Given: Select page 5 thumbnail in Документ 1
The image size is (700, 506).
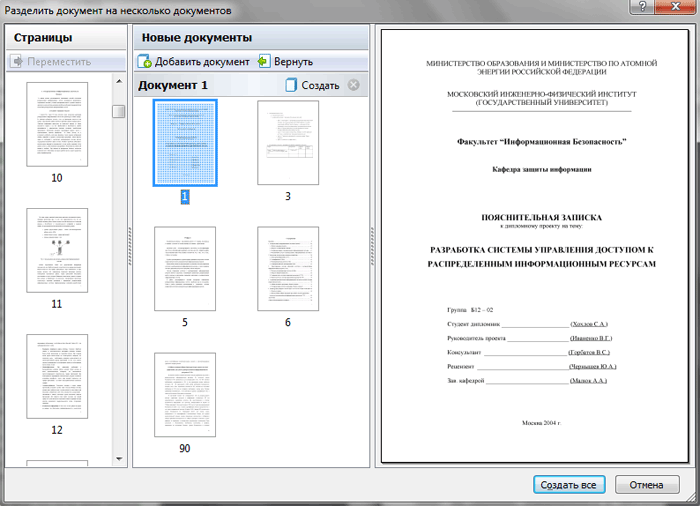Looking at the screenshot, I should pyautogui.click(x=184, y=268).
